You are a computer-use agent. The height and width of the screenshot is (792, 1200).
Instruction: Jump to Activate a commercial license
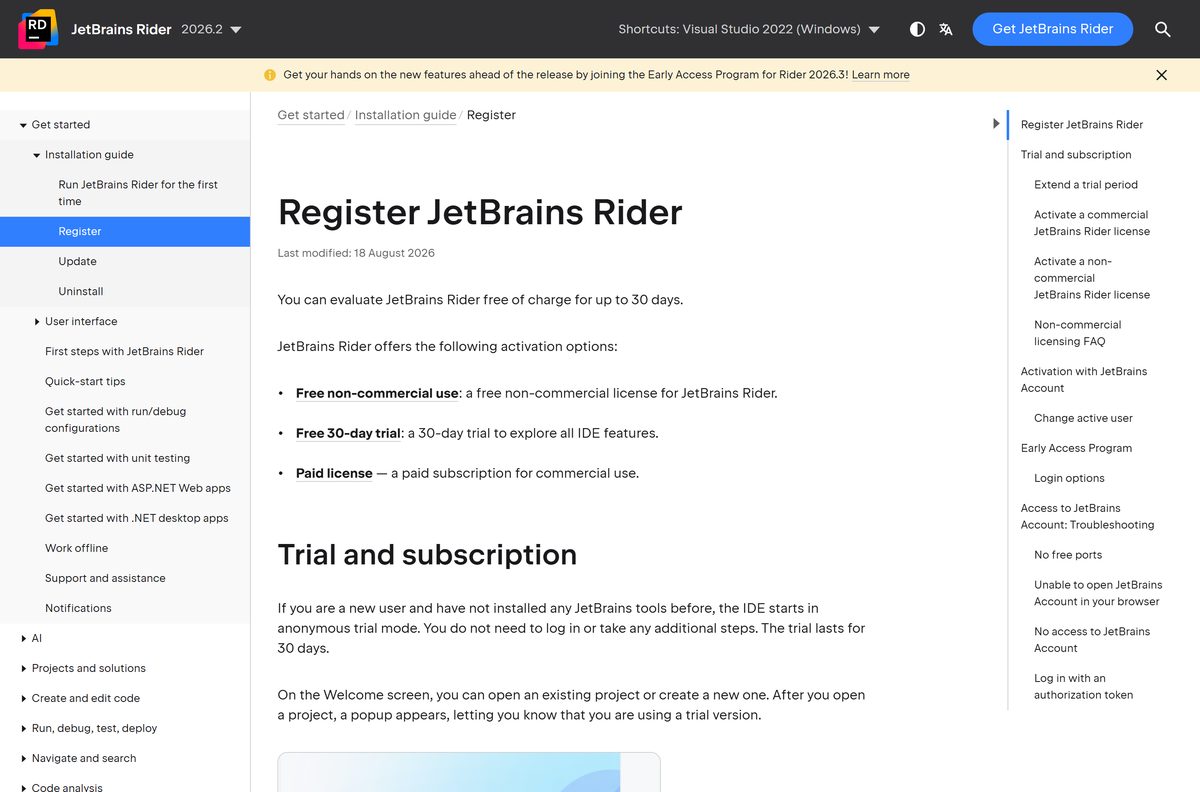(1092, 223)
